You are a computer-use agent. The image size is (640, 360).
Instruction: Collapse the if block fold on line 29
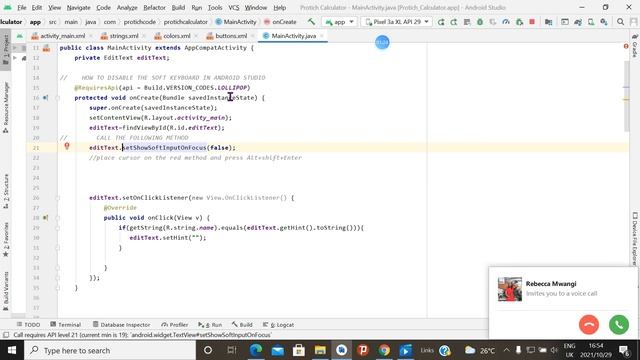click(58, 228)
